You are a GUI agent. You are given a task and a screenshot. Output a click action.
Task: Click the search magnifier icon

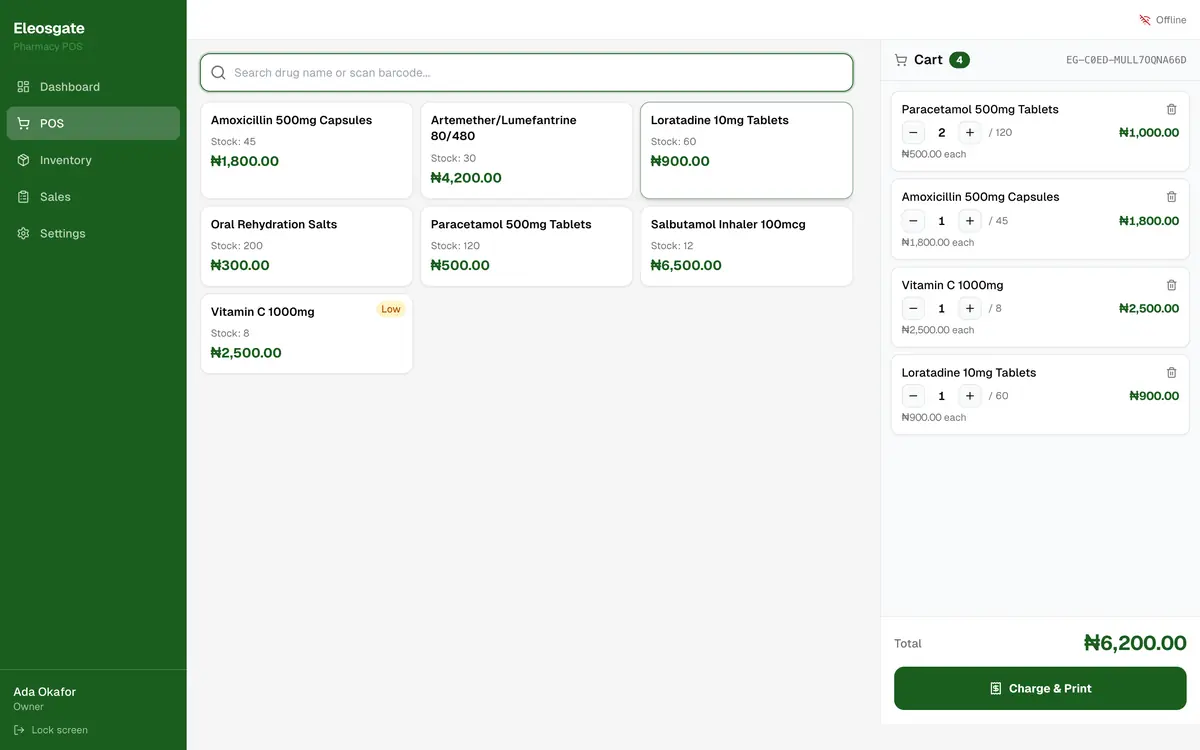point(218,73)
